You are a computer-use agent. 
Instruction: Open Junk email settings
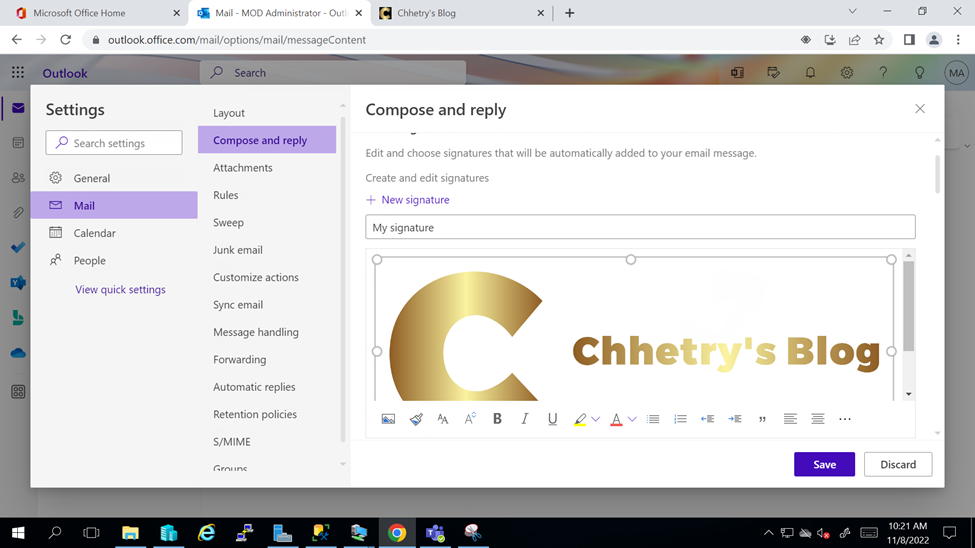point(267,249)
